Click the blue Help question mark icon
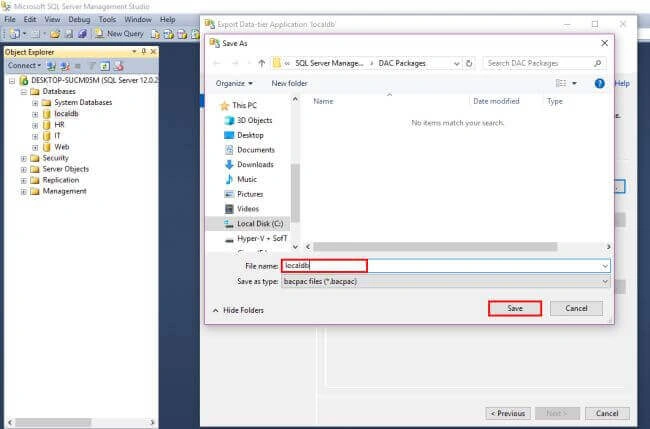Screen dimensions: 650x429 tap(599, 83)
